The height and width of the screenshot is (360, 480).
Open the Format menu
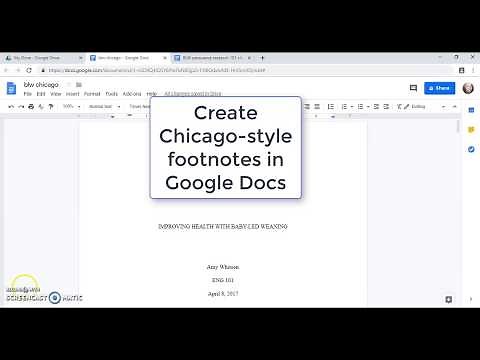click(x=92, y=94)
